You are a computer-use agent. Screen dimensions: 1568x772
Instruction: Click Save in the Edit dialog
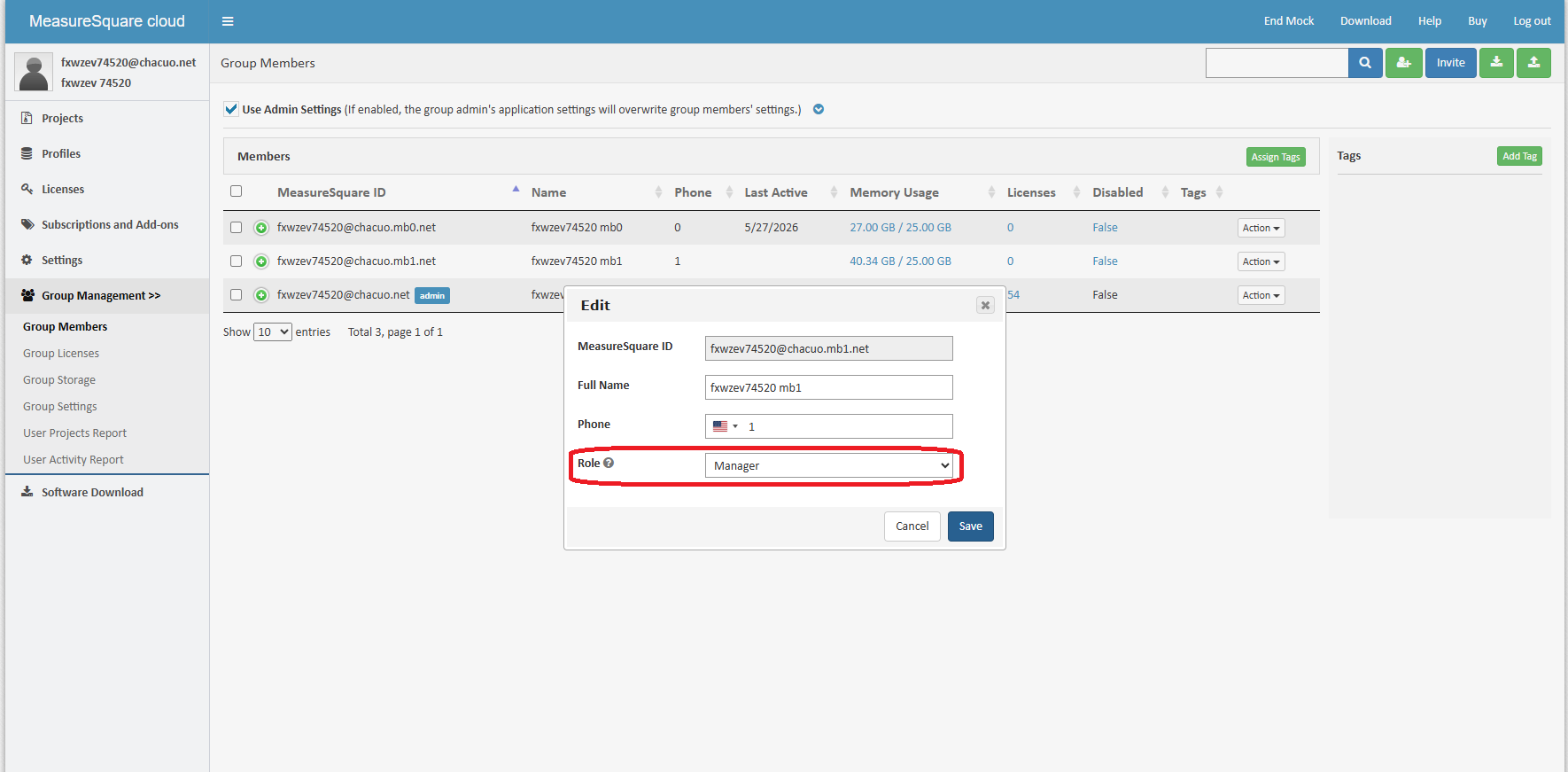971,526
